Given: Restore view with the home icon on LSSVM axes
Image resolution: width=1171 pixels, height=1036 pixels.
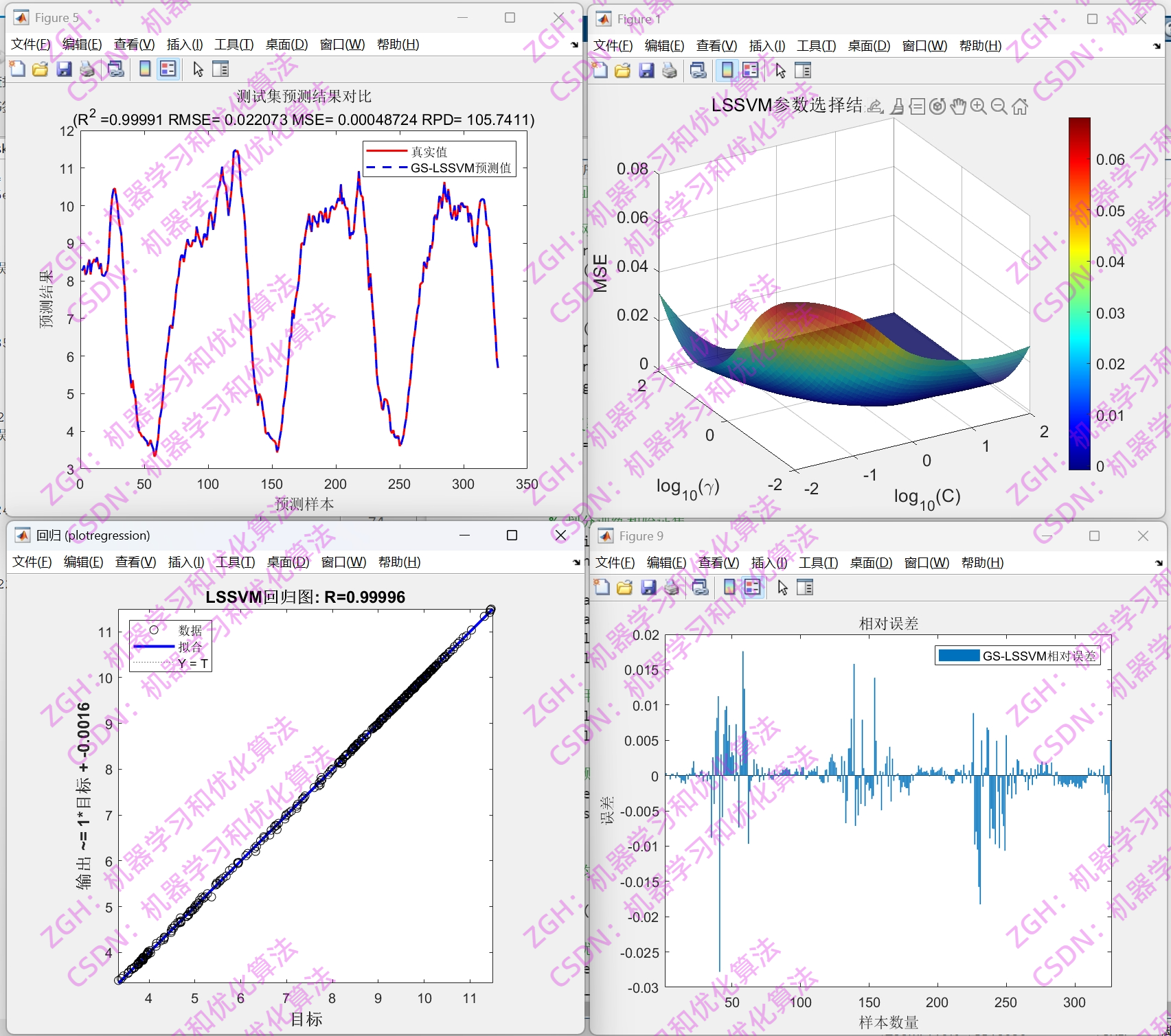Looking at the screenshot, I should pyautogui.click(x=1020, y=106).
